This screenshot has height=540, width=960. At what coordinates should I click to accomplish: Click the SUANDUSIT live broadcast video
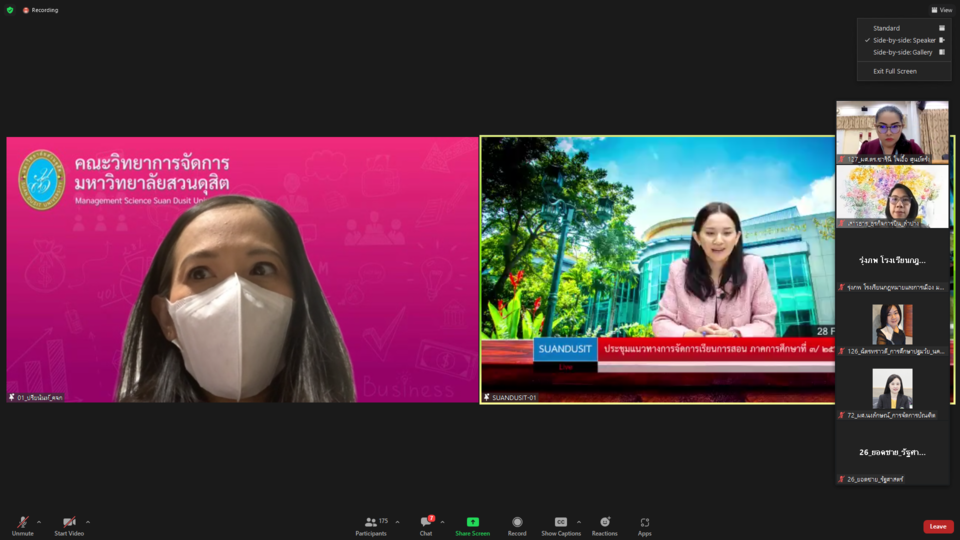click(x=658, y=269)
